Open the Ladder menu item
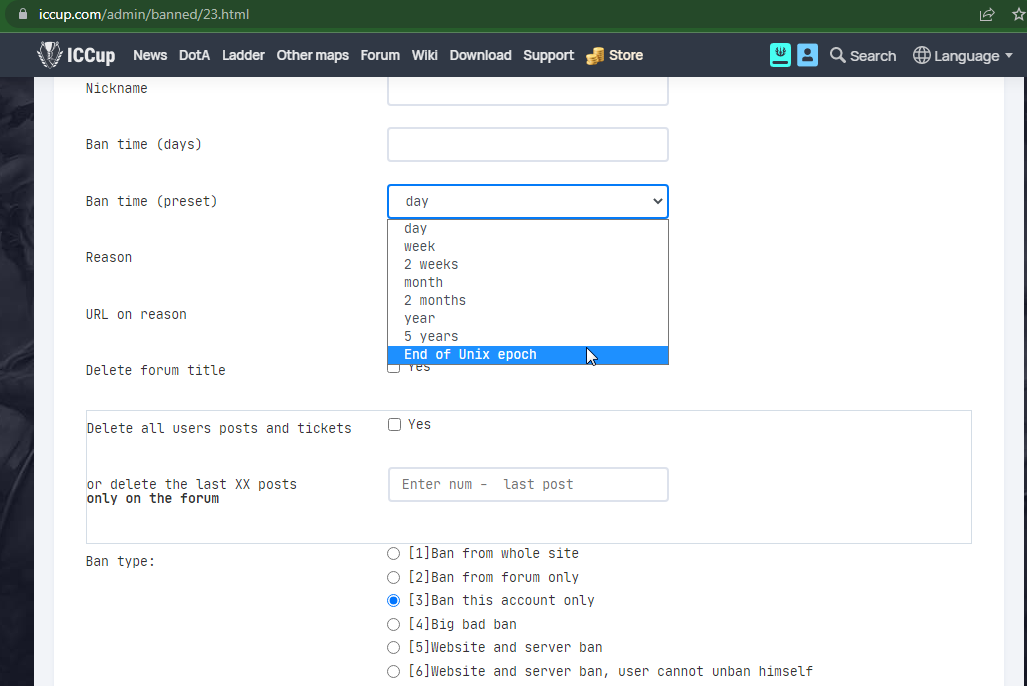 coord(243,55)
